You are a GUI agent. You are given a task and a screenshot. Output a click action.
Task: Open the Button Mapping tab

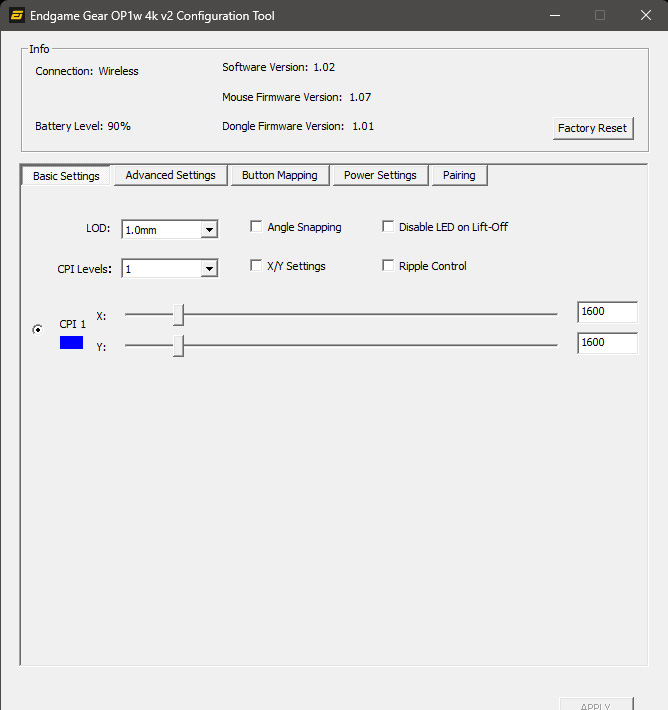tap(279, 175)
